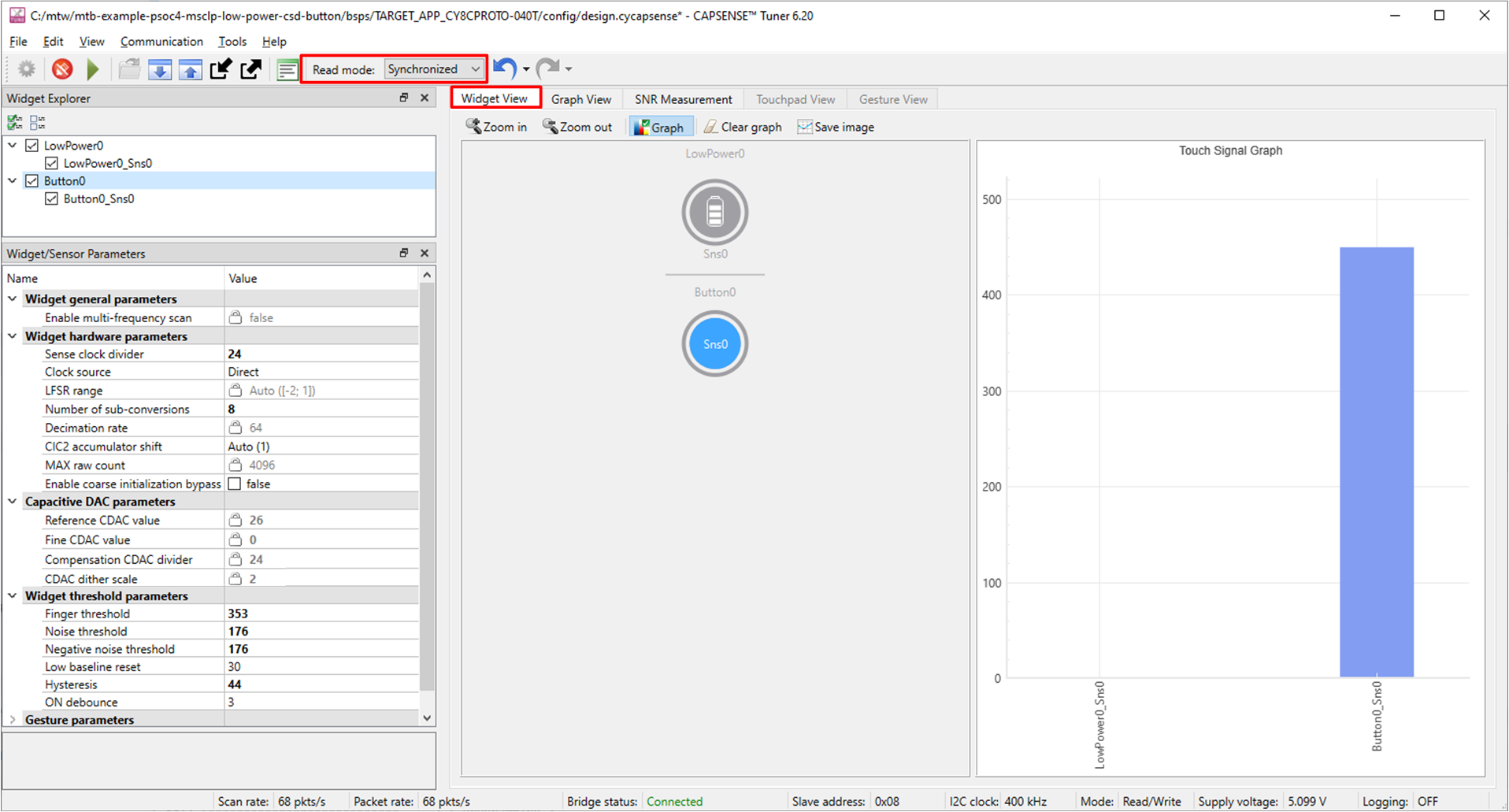1509x812 pixels.
Task: Click Save image
Action: click(x=836, y=127)
